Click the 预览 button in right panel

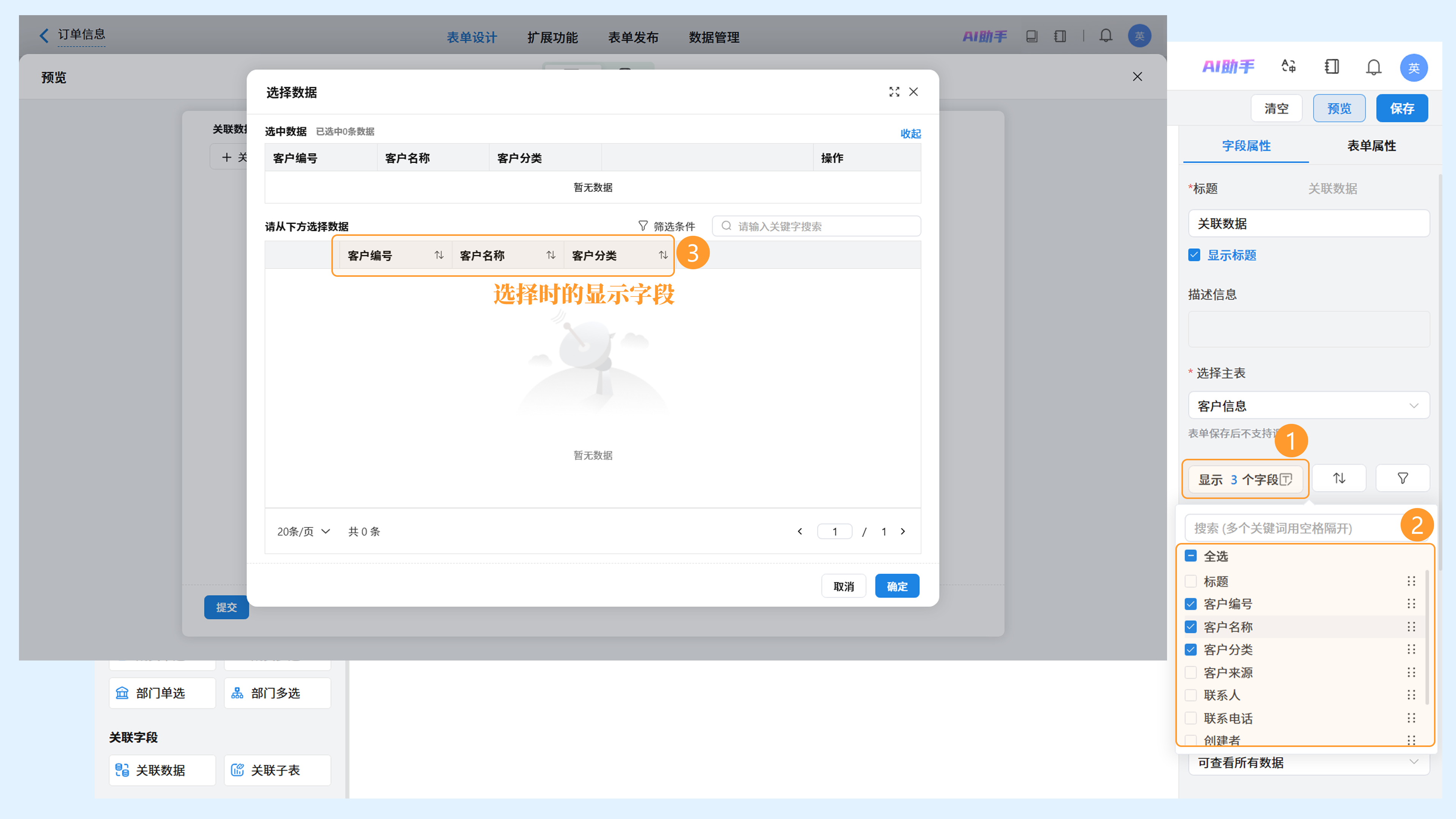point(1339,108)
